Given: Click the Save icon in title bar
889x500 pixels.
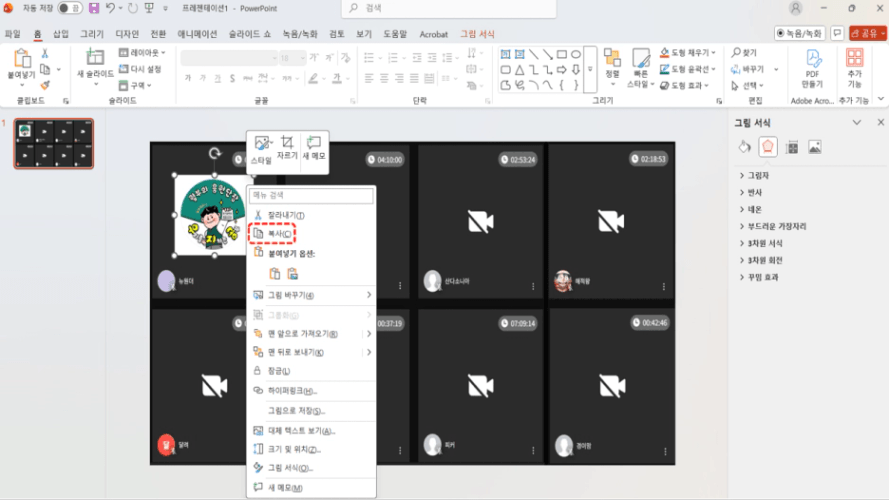Looking at the screenshot, I should pyautogui.click(x=94, y=8).
